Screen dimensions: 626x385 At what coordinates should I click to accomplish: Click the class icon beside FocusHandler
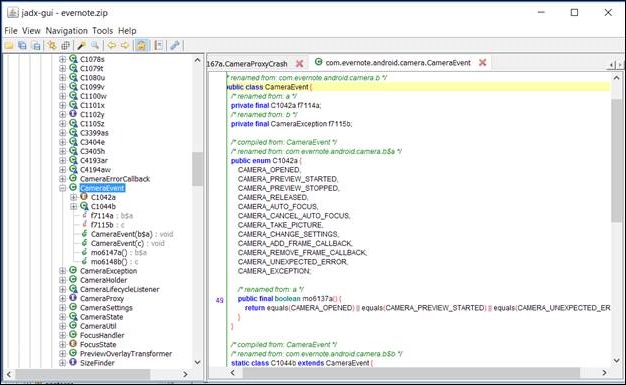(73, 335)
